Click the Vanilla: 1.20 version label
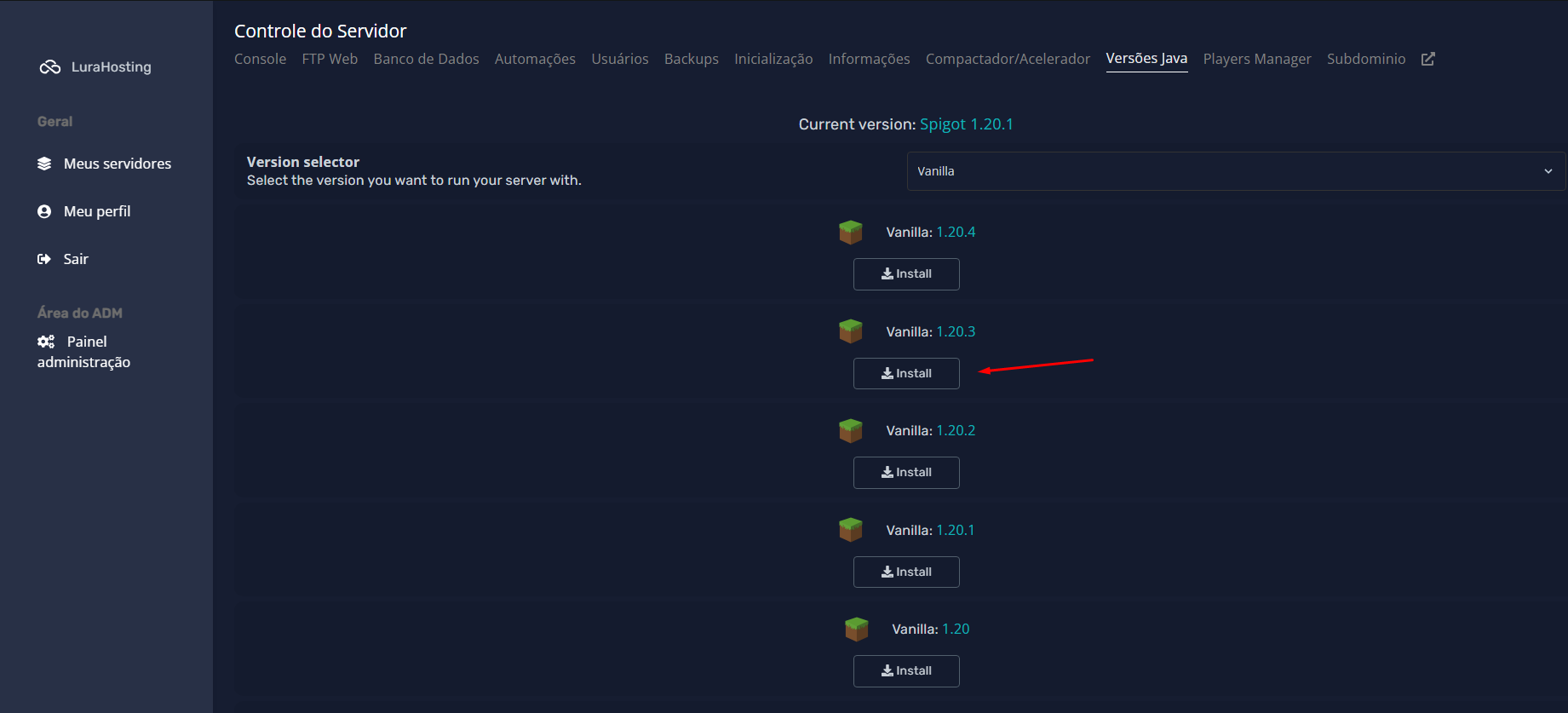The image size is (1568, 713). (931, 630)
